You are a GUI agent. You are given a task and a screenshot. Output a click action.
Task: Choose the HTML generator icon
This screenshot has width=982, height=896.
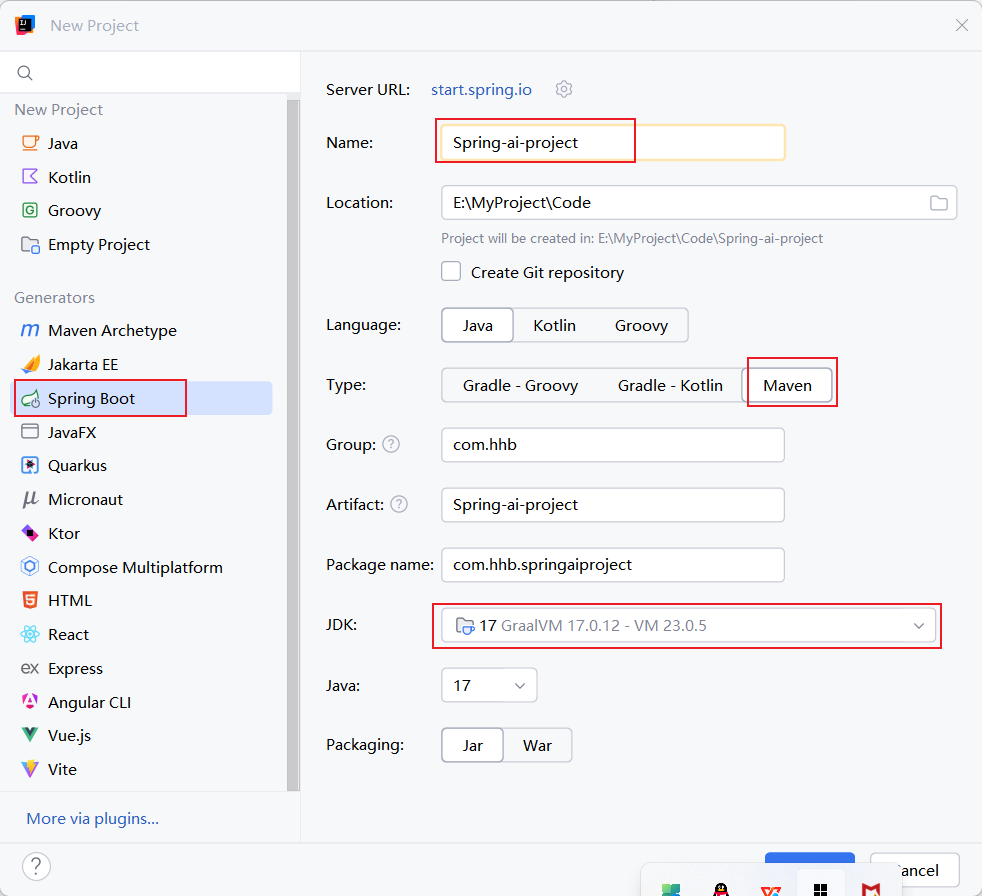[x=30, y=600]
